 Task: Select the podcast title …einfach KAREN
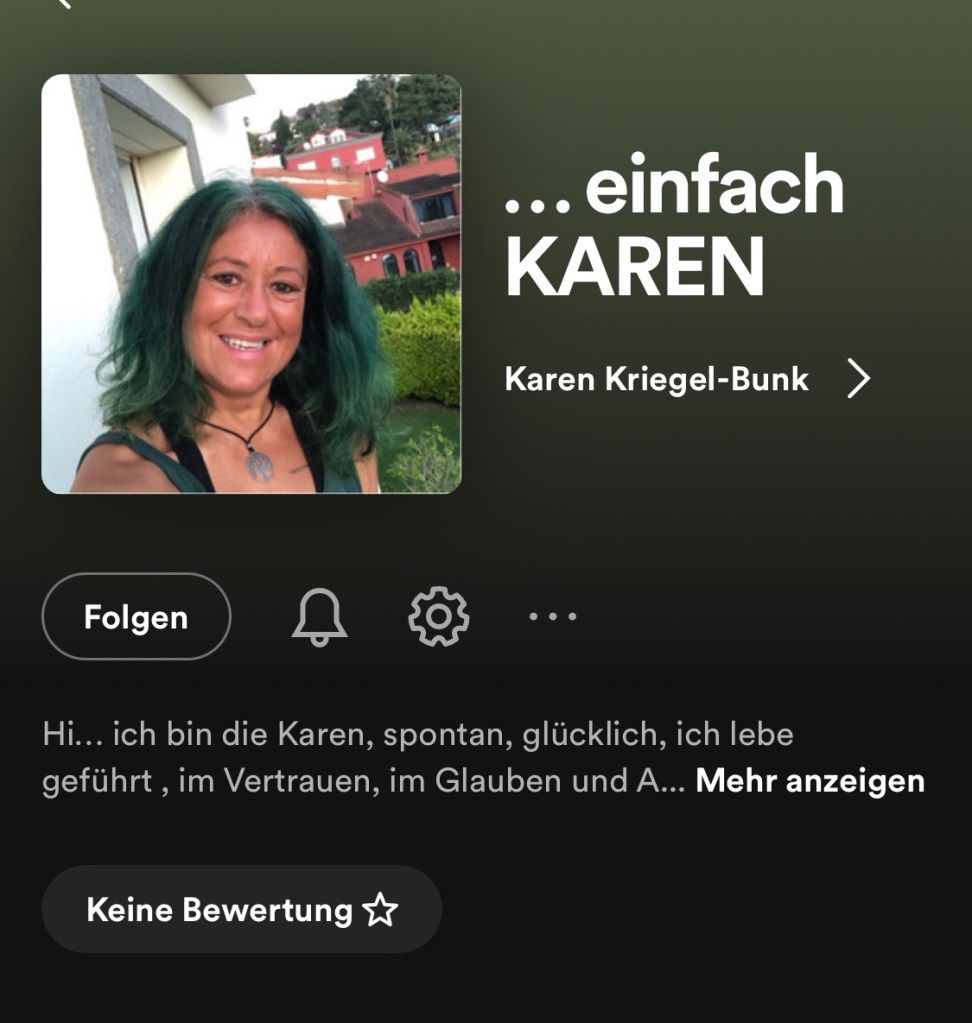coord(675,225)
